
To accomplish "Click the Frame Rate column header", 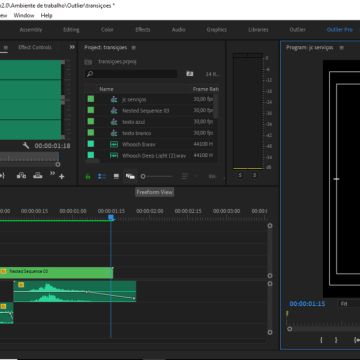I will (205, 89).
